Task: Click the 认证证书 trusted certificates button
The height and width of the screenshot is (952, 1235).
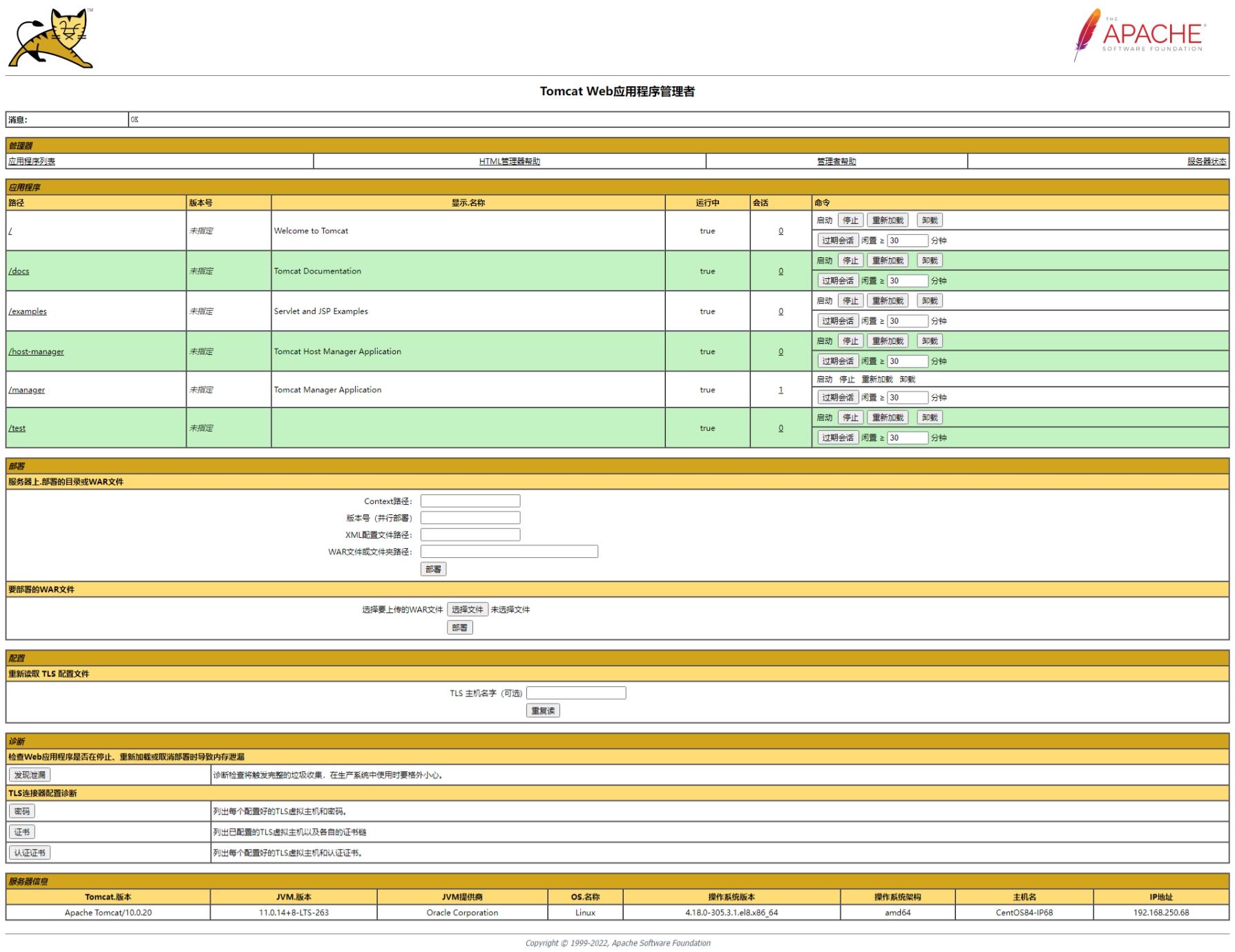Action: pos(30,853)
